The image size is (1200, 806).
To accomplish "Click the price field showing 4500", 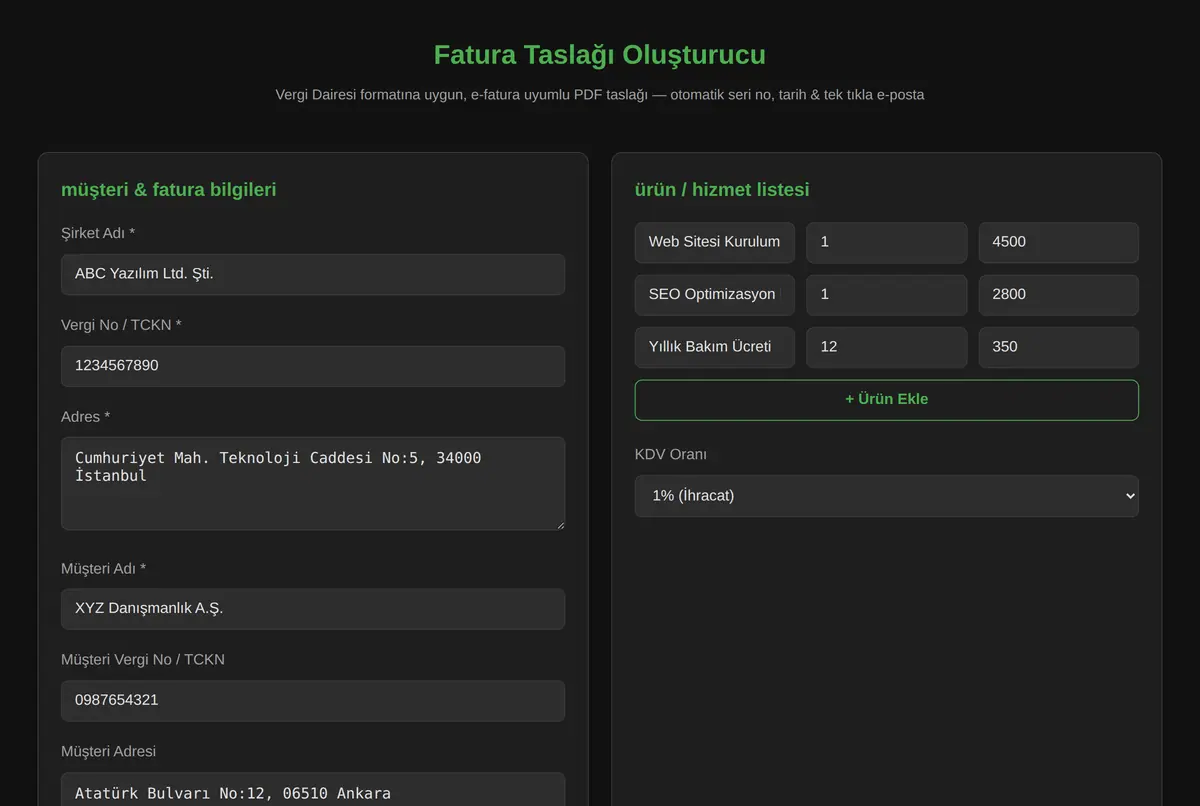I will pos(1059,242).
